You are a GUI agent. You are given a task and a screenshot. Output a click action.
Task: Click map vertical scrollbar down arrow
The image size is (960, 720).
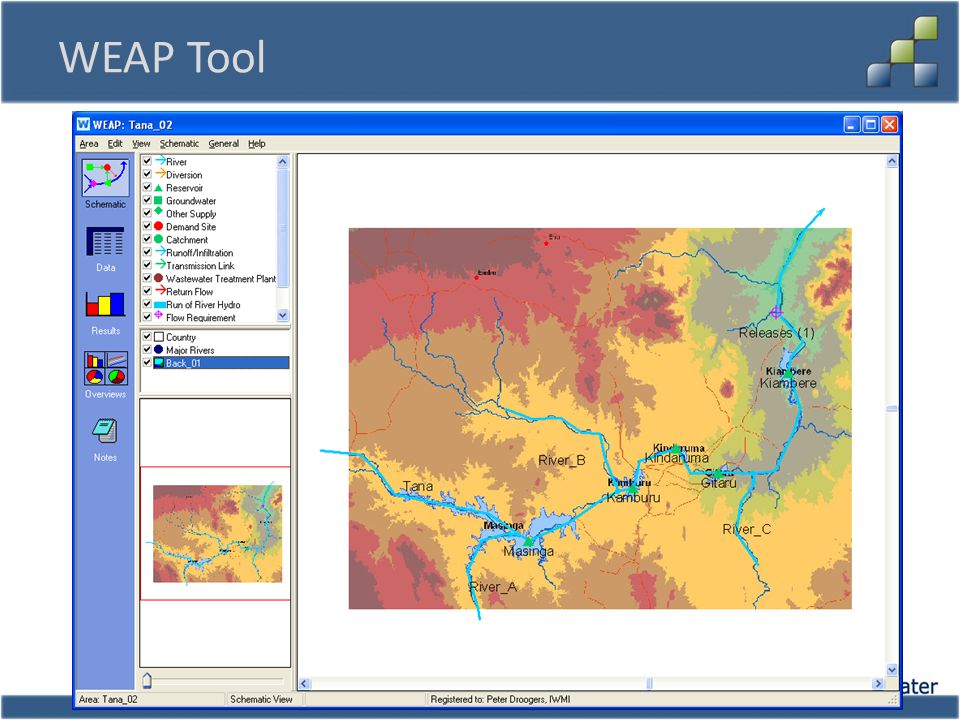[x=892, y=670]
